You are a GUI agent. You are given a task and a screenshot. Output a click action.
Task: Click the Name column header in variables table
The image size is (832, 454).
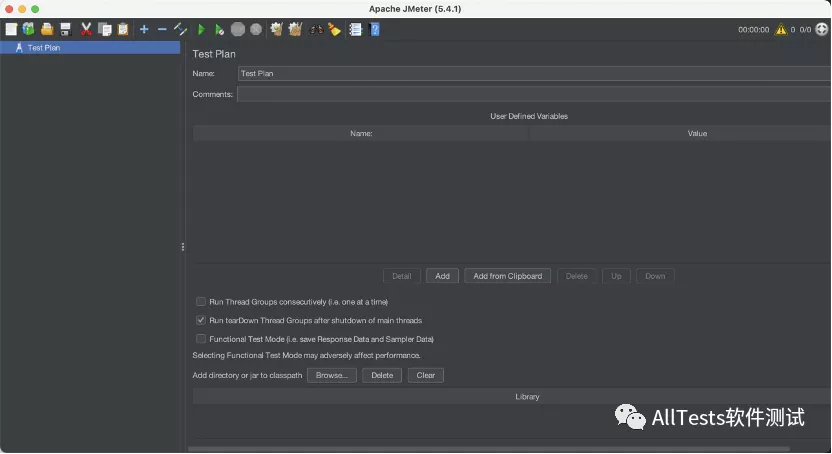tap(361, 133)
